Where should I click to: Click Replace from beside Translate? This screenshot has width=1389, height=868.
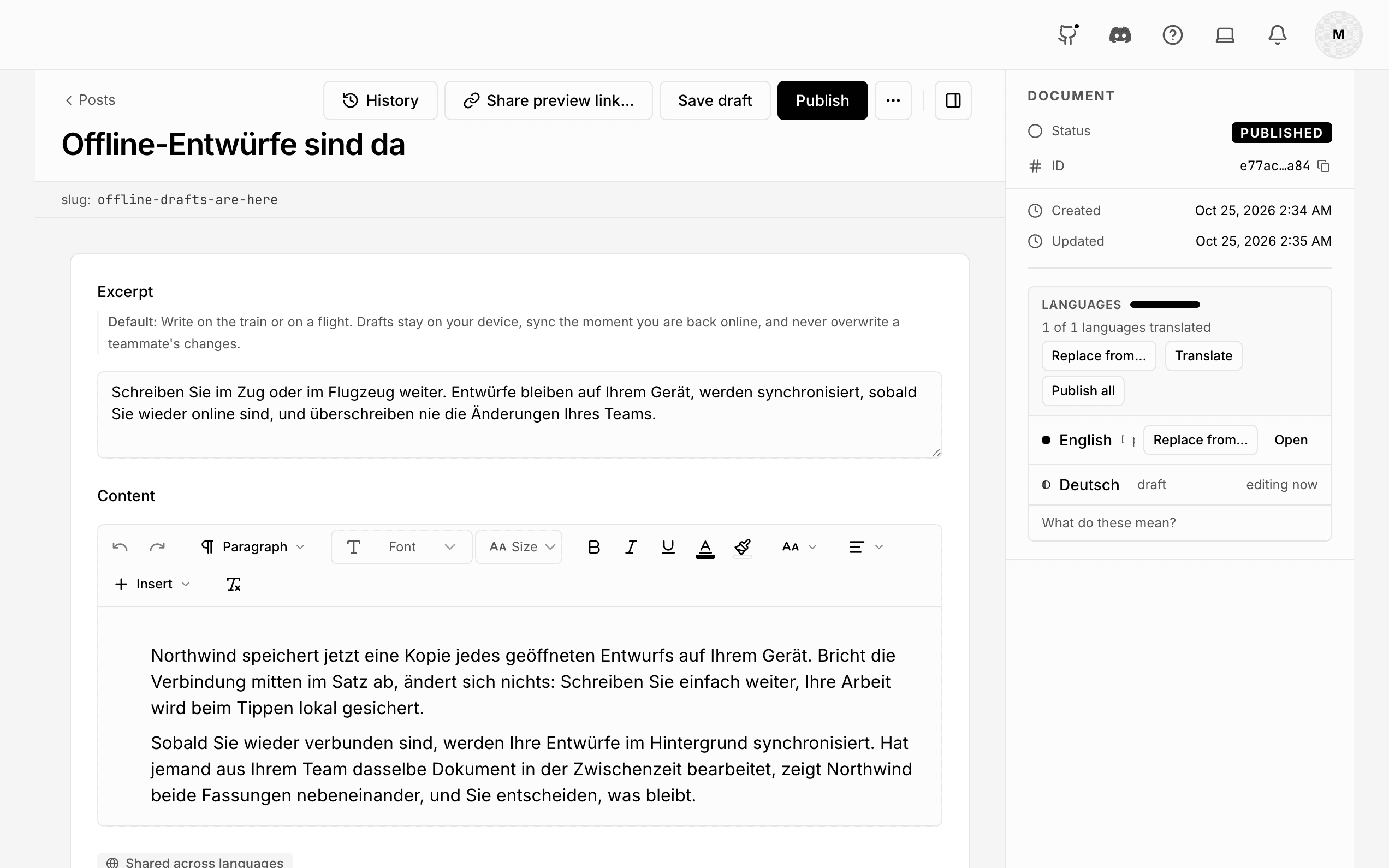click(1099, 356)
